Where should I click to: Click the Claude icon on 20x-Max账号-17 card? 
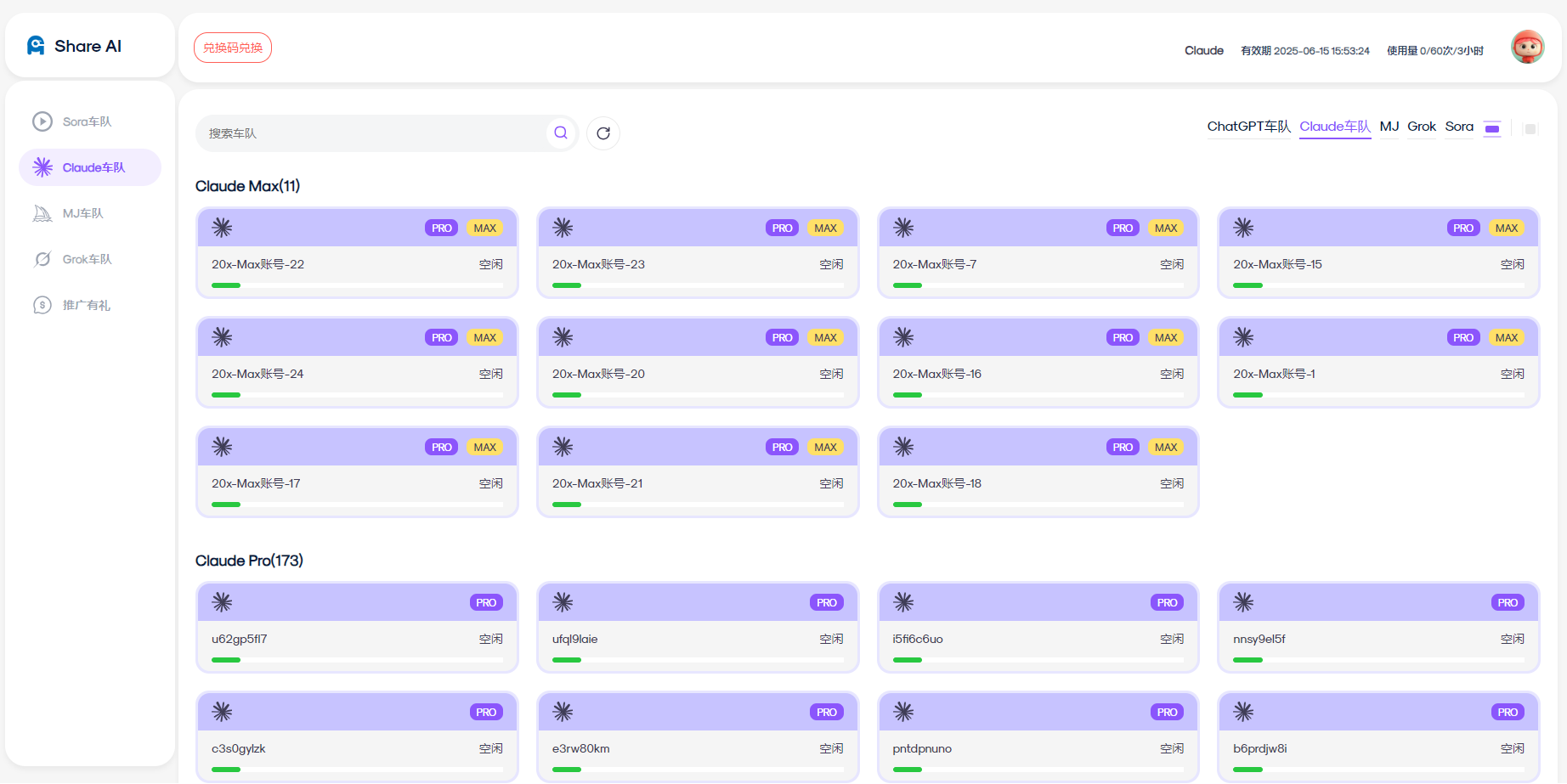222,447
